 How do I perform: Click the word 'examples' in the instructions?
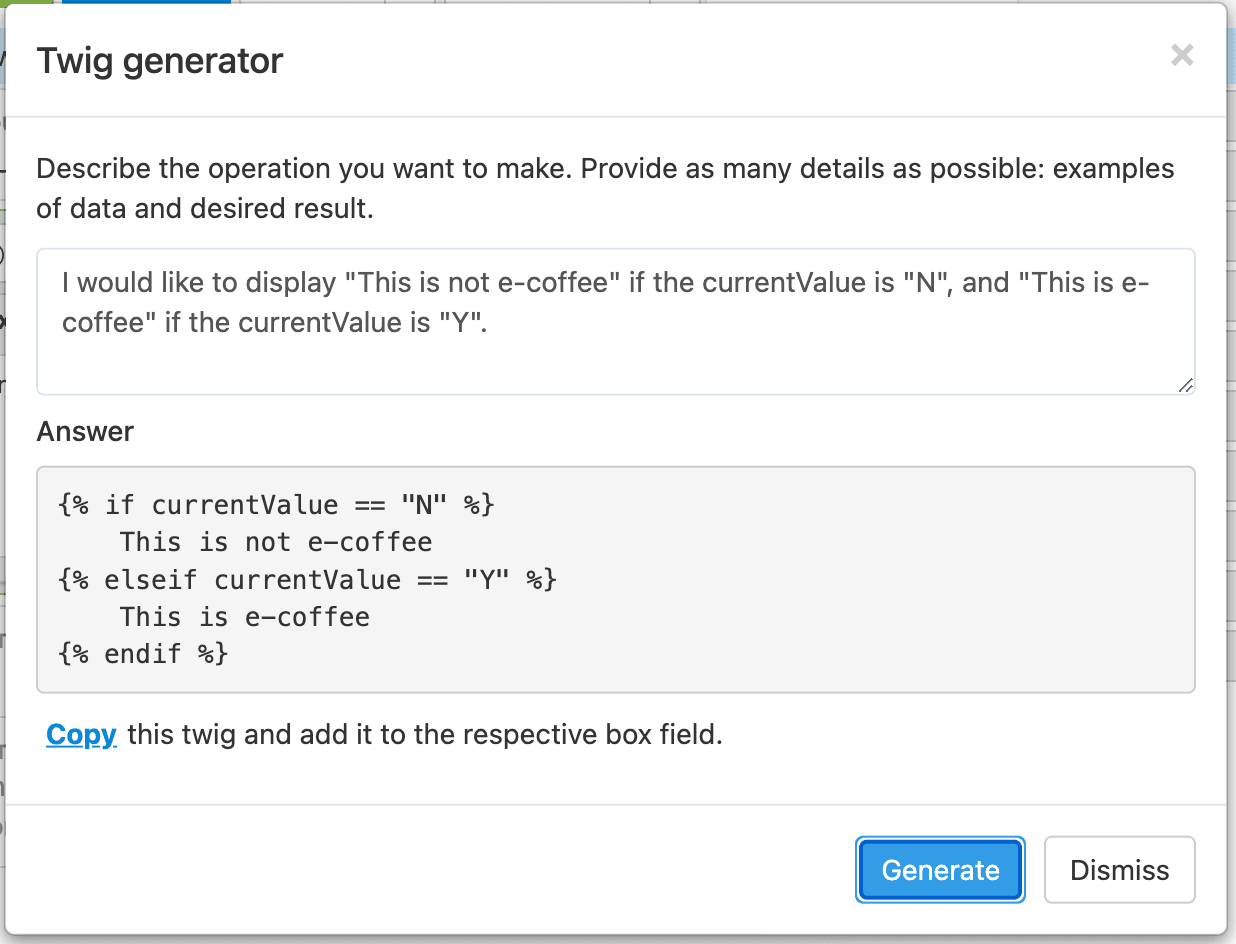[x=1115, y=168]
